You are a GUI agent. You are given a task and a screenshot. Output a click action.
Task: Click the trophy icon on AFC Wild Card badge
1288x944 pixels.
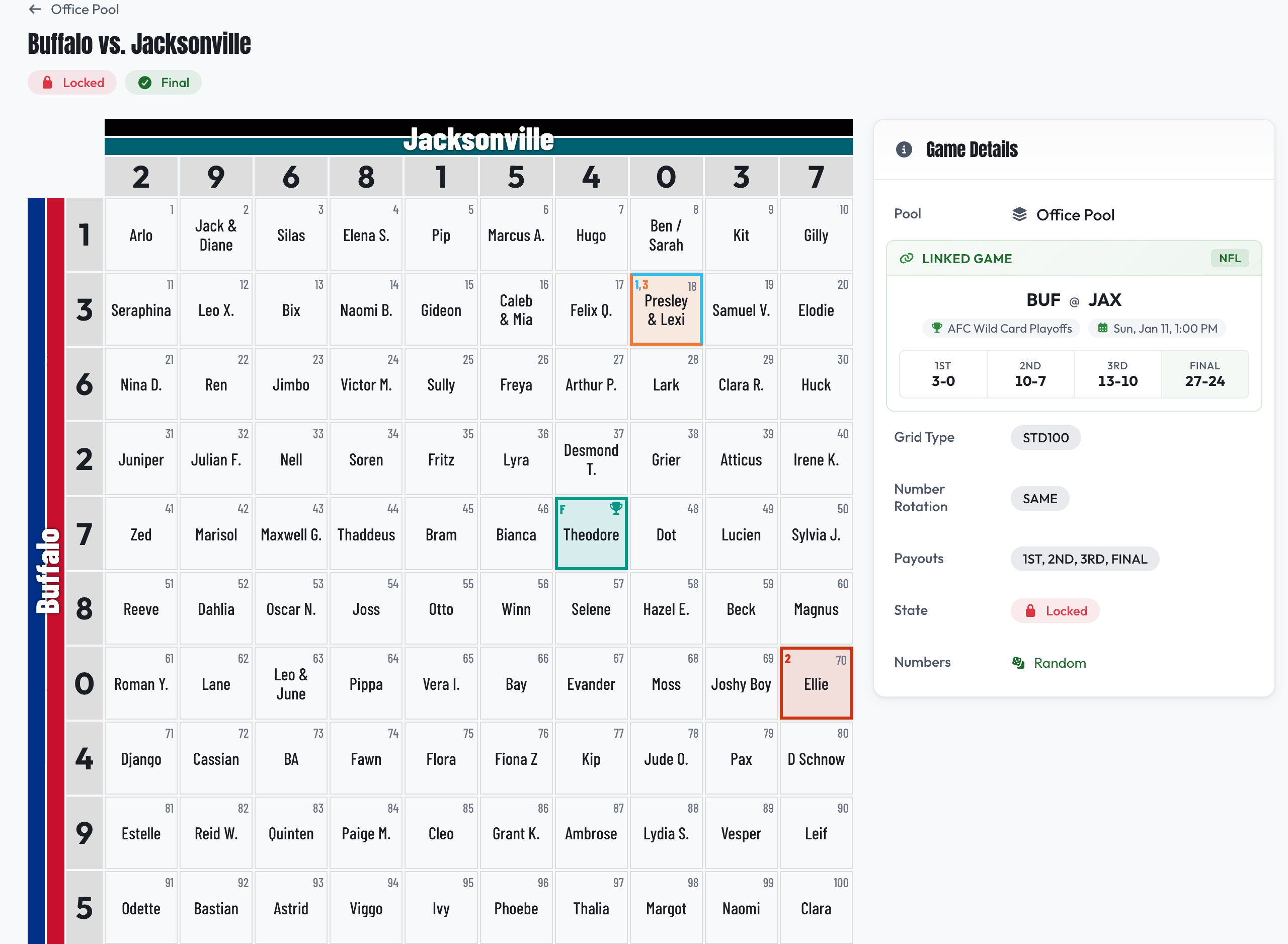click(x=936, y=328)
